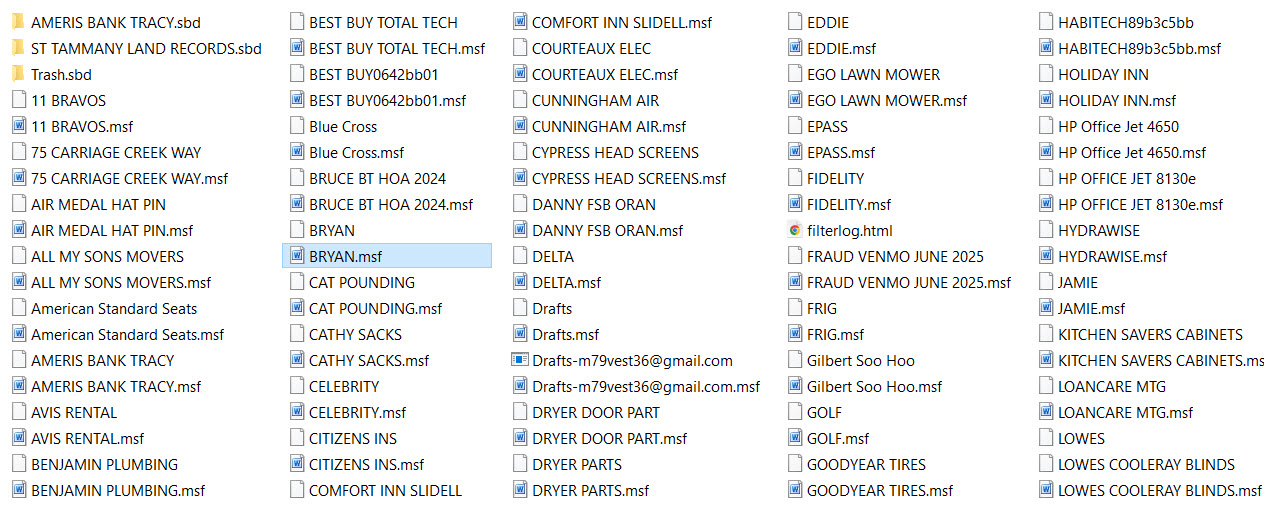Select the HOLIDAY INN.msf file name

point(1117,100)
